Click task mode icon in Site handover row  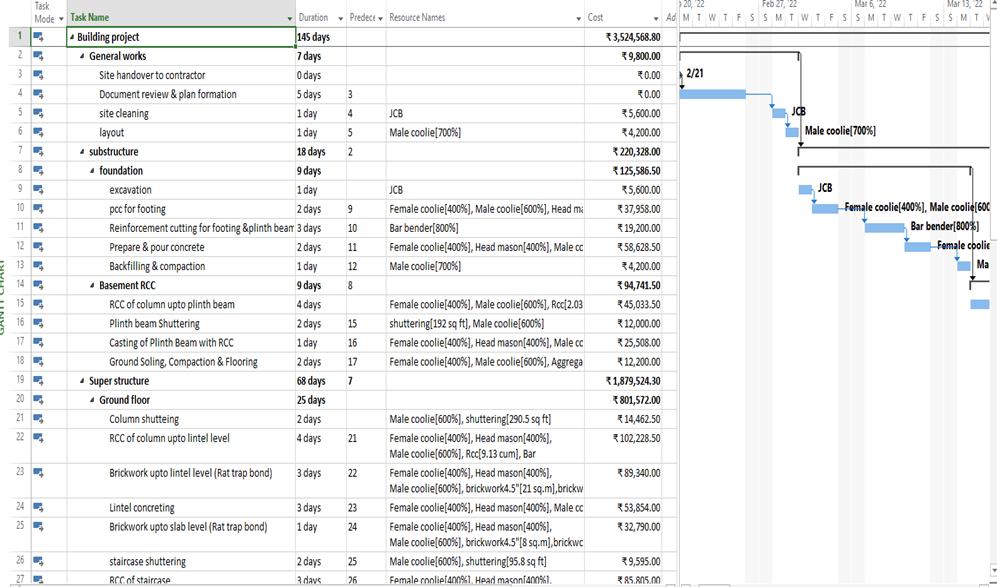(x=38, y=75)
